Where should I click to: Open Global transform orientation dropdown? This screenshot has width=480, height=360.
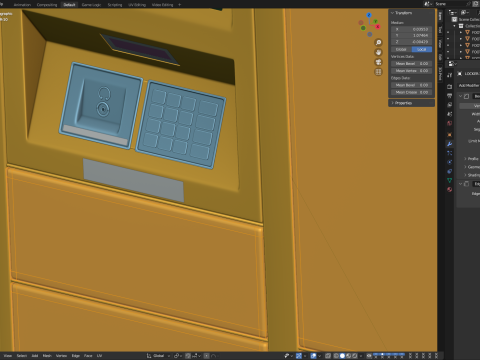[159, 356]
